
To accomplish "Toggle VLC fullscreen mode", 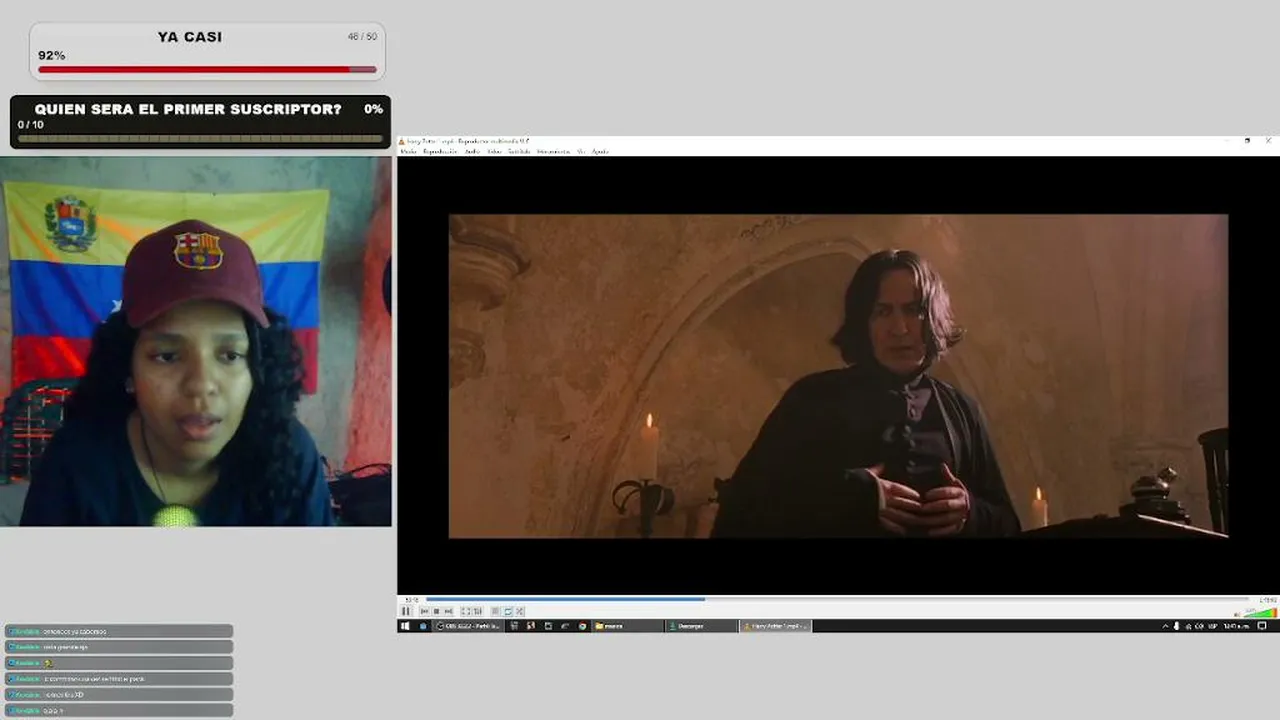I will 465,611.
